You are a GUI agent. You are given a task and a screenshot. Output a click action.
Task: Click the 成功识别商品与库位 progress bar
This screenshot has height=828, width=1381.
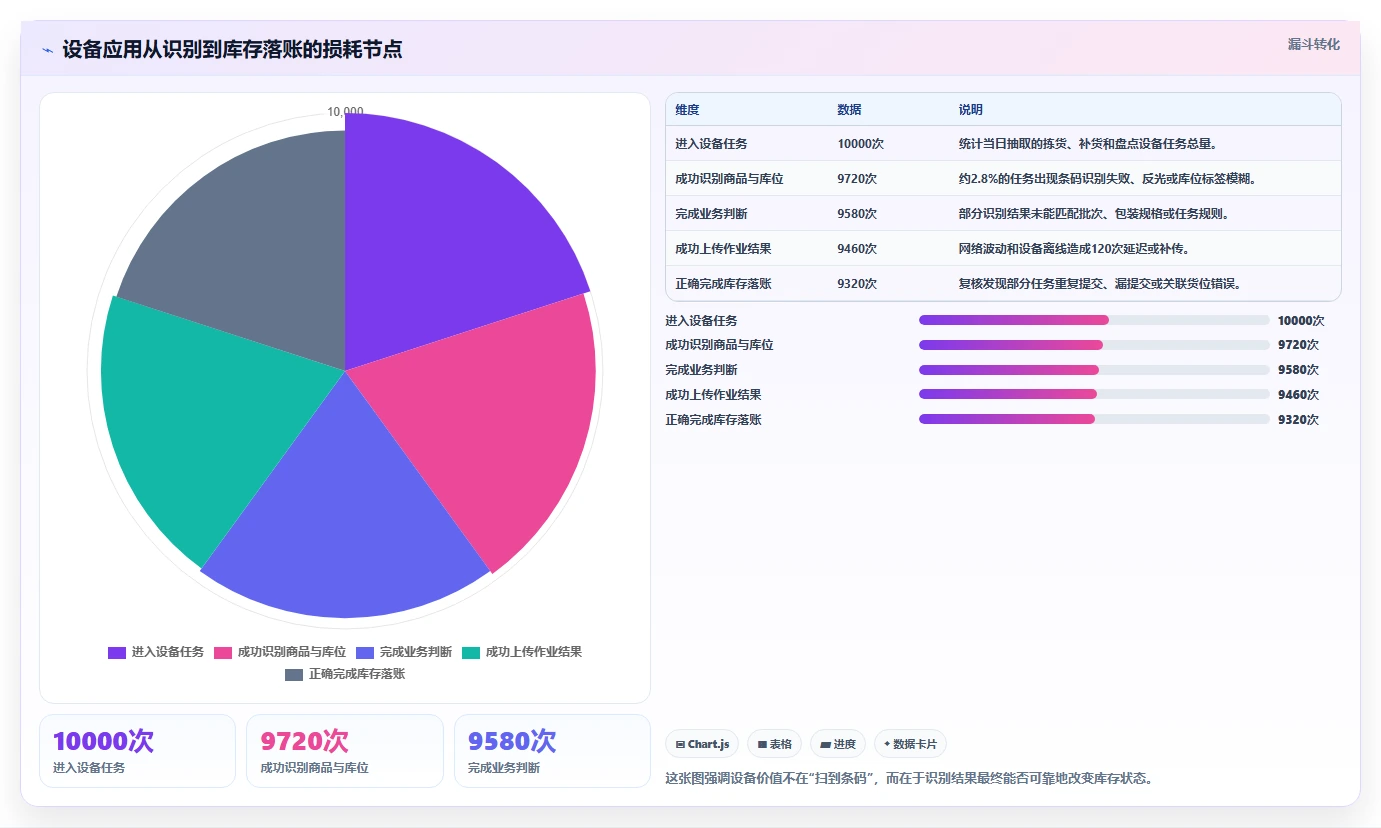tap(1094, 345)
